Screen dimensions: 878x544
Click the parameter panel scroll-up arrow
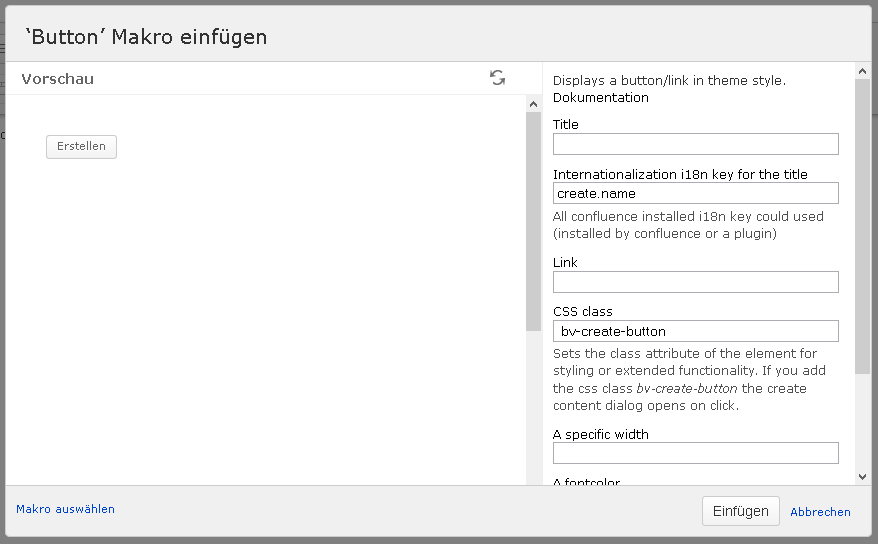click(862, 71)
